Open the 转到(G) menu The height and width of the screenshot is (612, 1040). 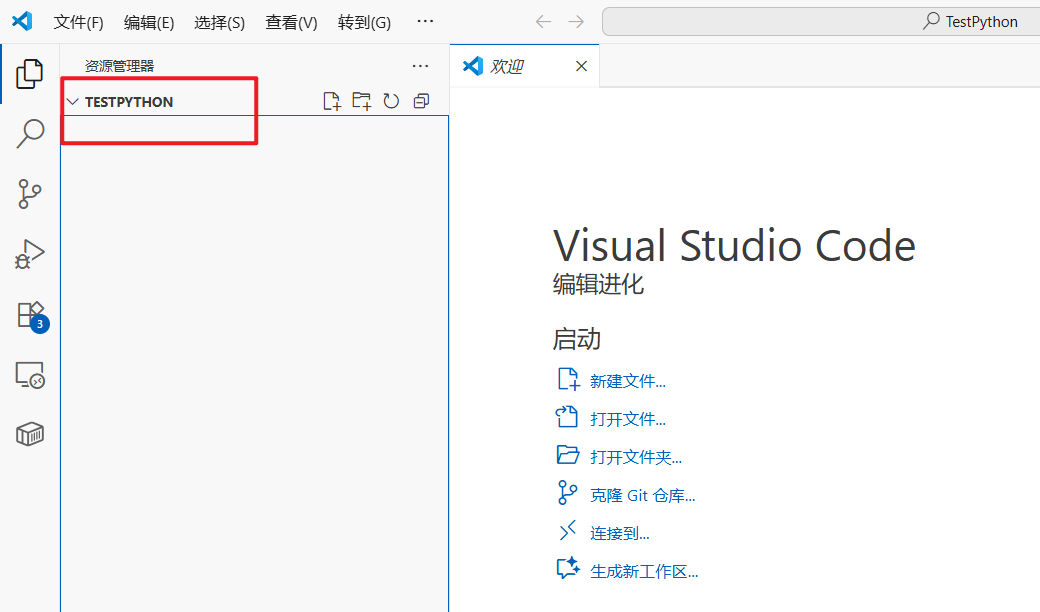[x=364, y=23]
